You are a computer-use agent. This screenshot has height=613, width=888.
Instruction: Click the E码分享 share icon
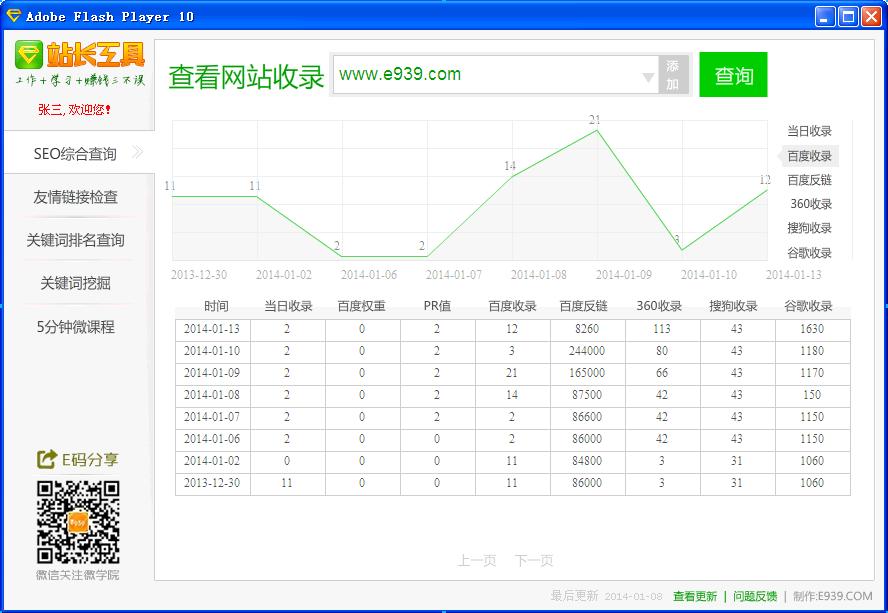(46, 460)
